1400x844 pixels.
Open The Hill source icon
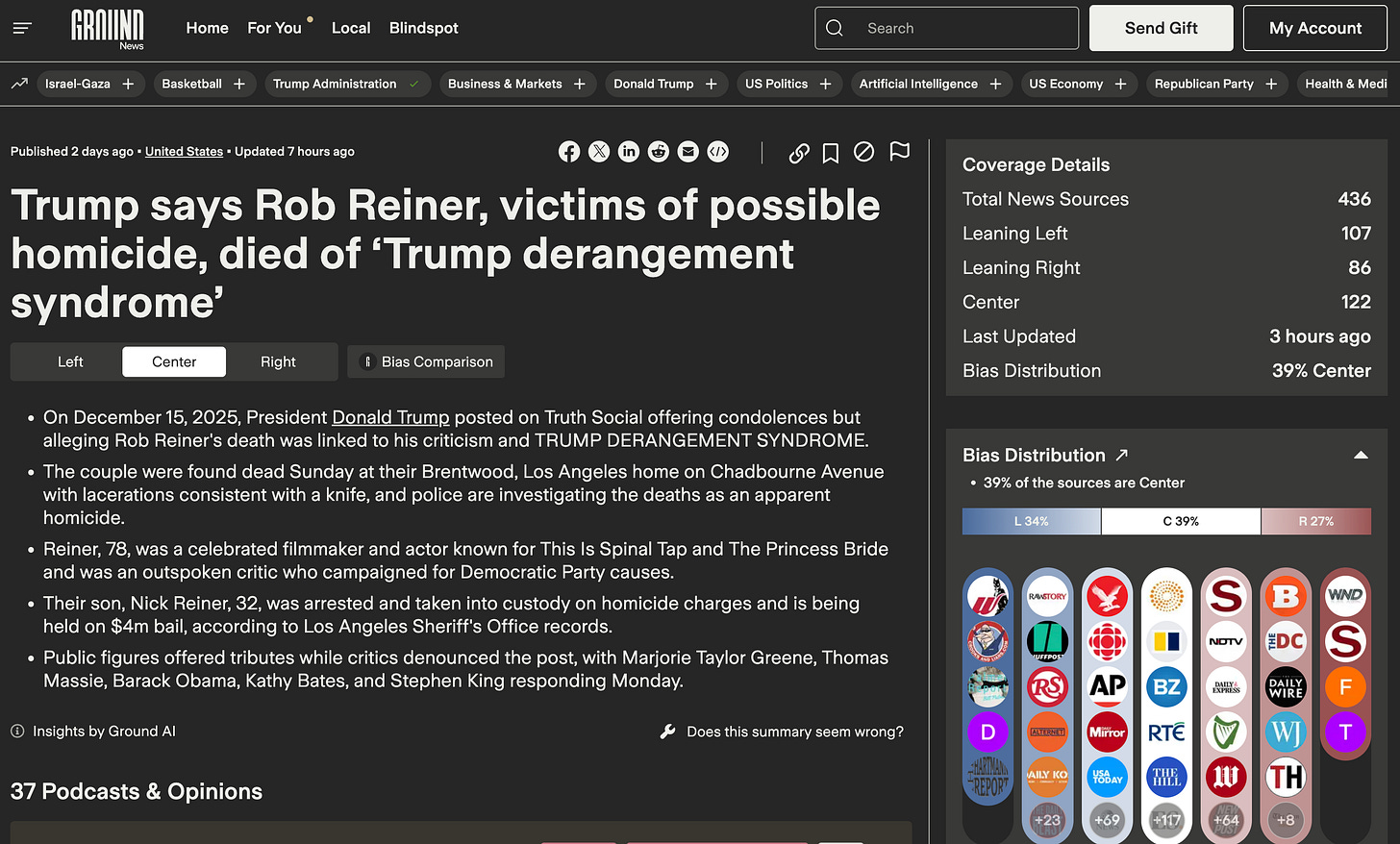1166,777
